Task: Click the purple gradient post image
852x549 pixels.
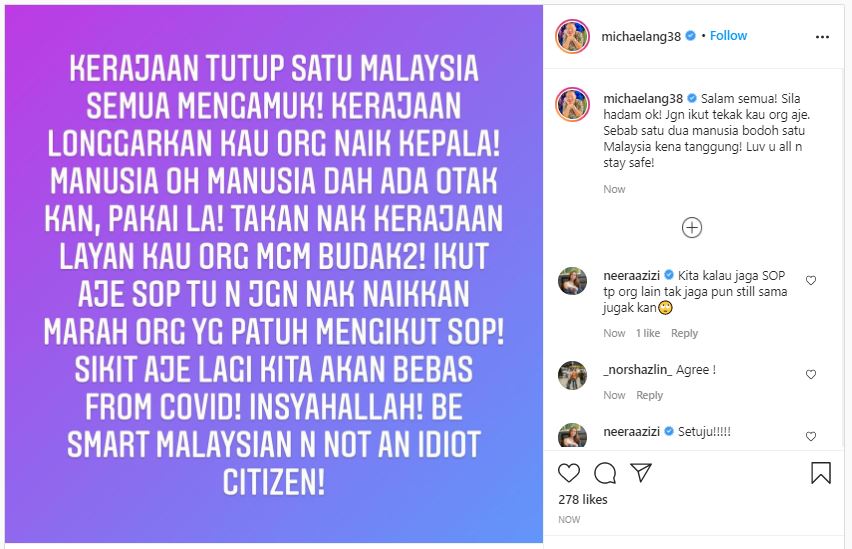Action: (274, 274)
